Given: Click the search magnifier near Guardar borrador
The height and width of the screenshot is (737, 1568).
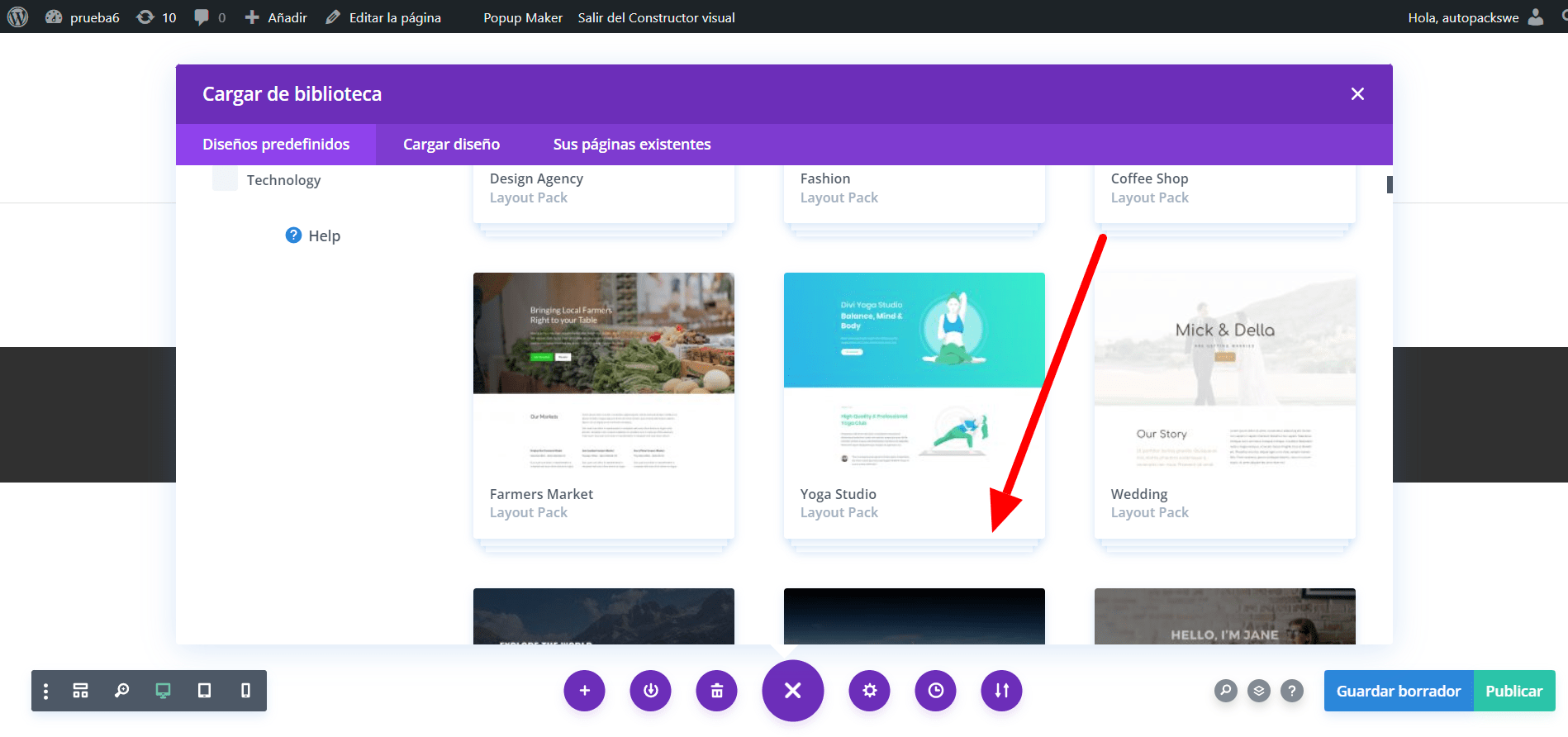Looking at the screenshot, I should coord(1226,691).
